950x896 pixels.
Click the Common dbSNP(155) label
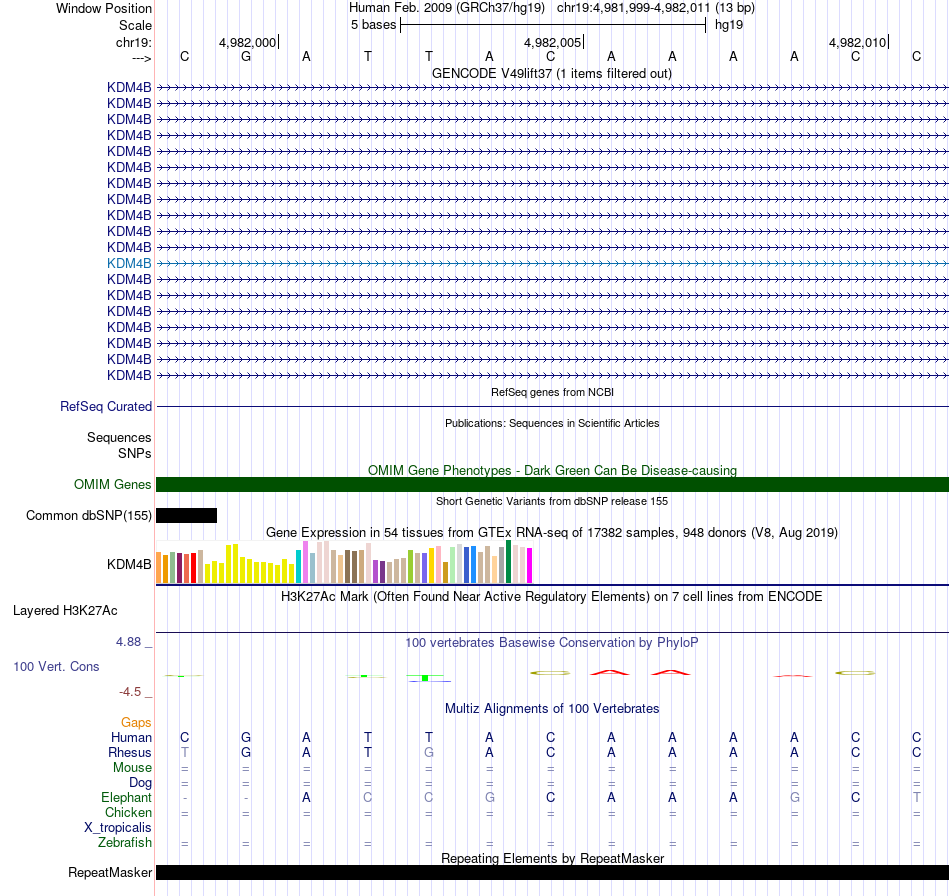89,516
